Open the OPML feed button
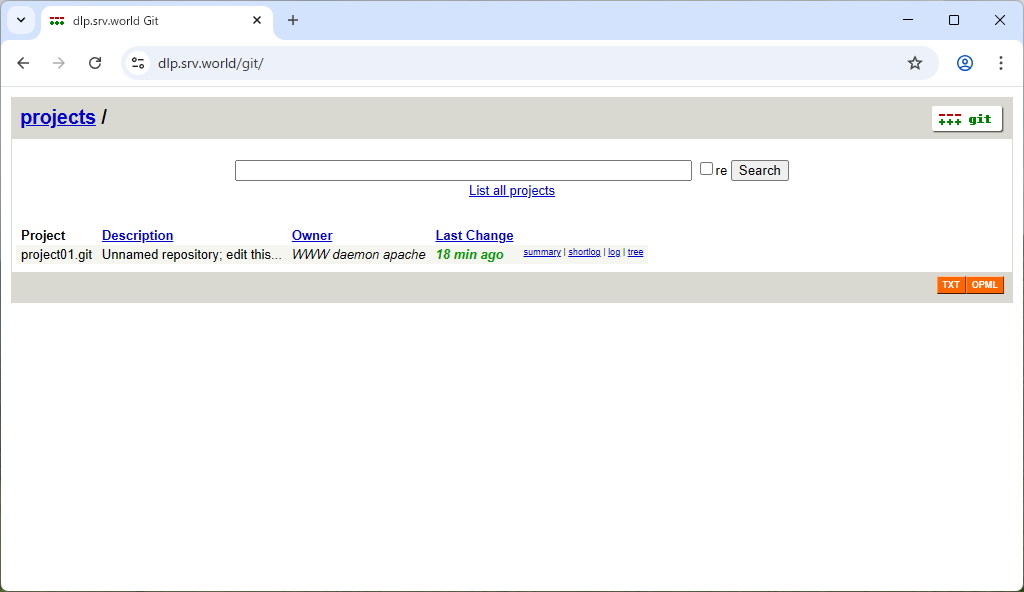The image size is (1024, 592). [x=984, y=285]
